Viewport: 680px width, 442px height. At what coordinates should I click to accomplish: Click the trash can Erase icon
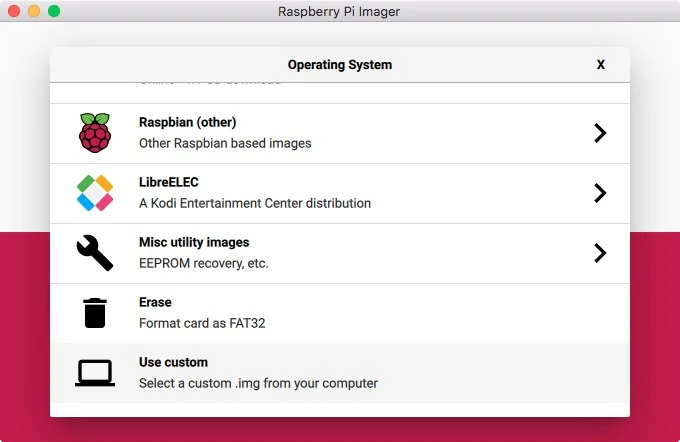click(x=95, y=313)
